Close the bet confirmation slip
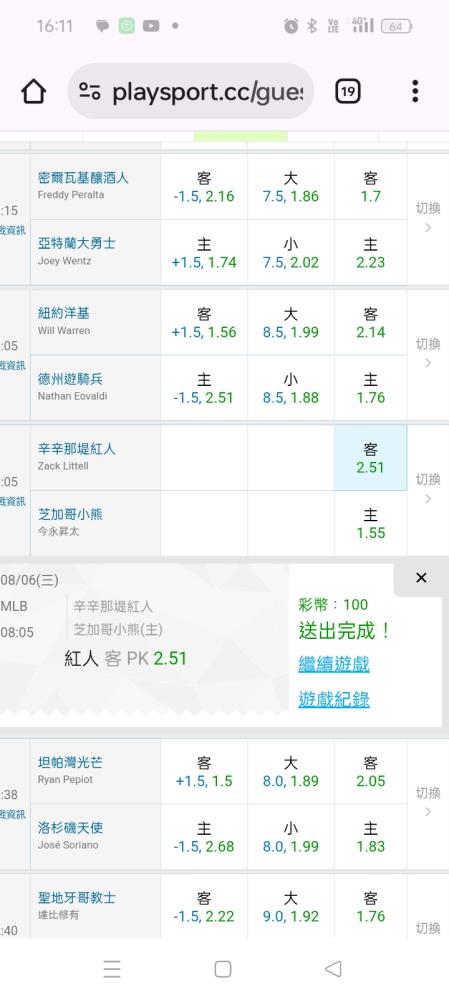The width and height of the screenshot is (449, 1000). click(x=421, y=578)
